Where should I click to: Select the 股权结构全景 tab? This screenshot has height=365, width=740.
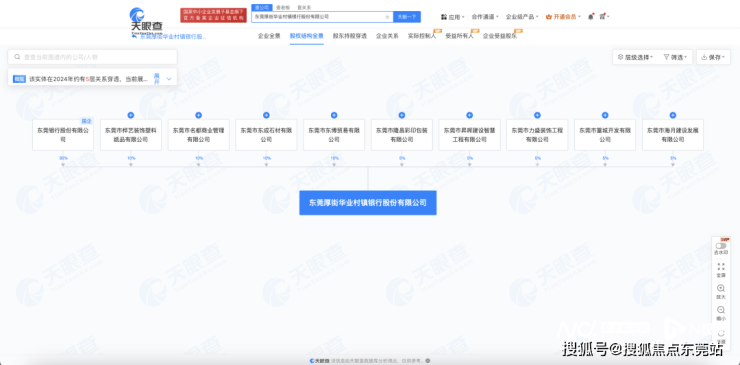click(307, 36)
